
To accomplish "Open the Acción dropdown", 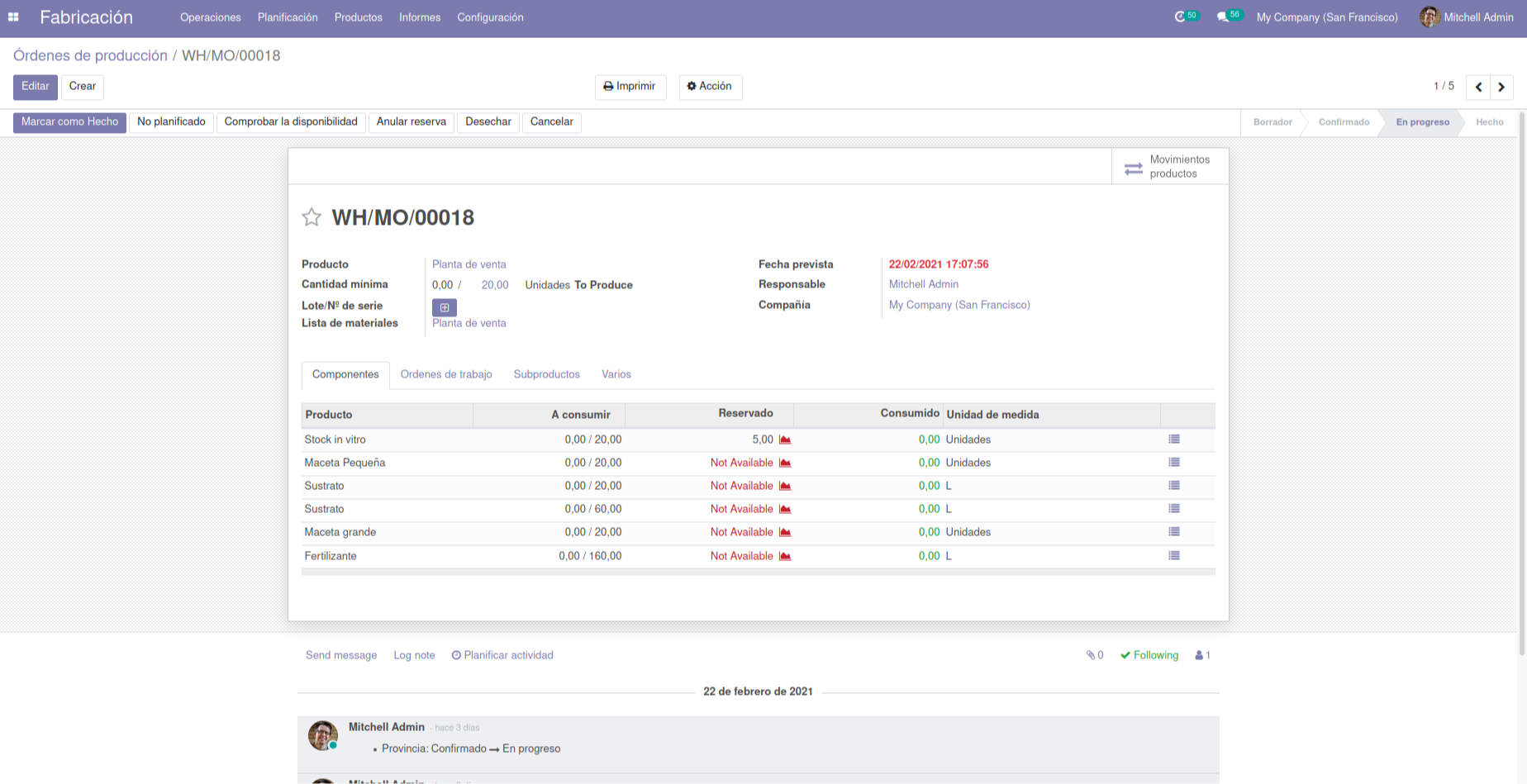I will click(x=711, y=87).
